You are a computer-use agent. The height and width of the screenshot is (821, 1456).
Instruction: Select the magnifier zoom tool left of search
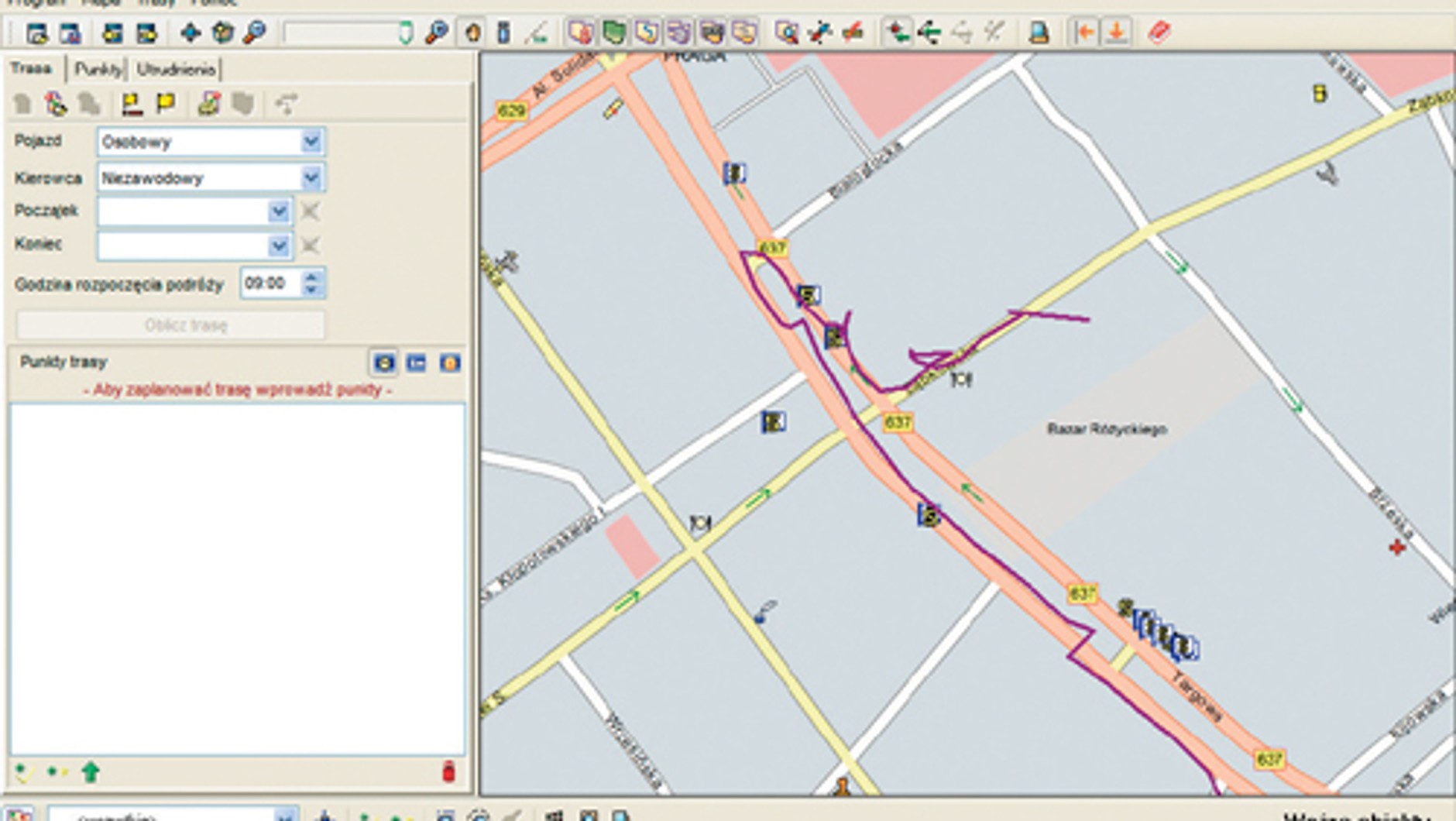255,33
